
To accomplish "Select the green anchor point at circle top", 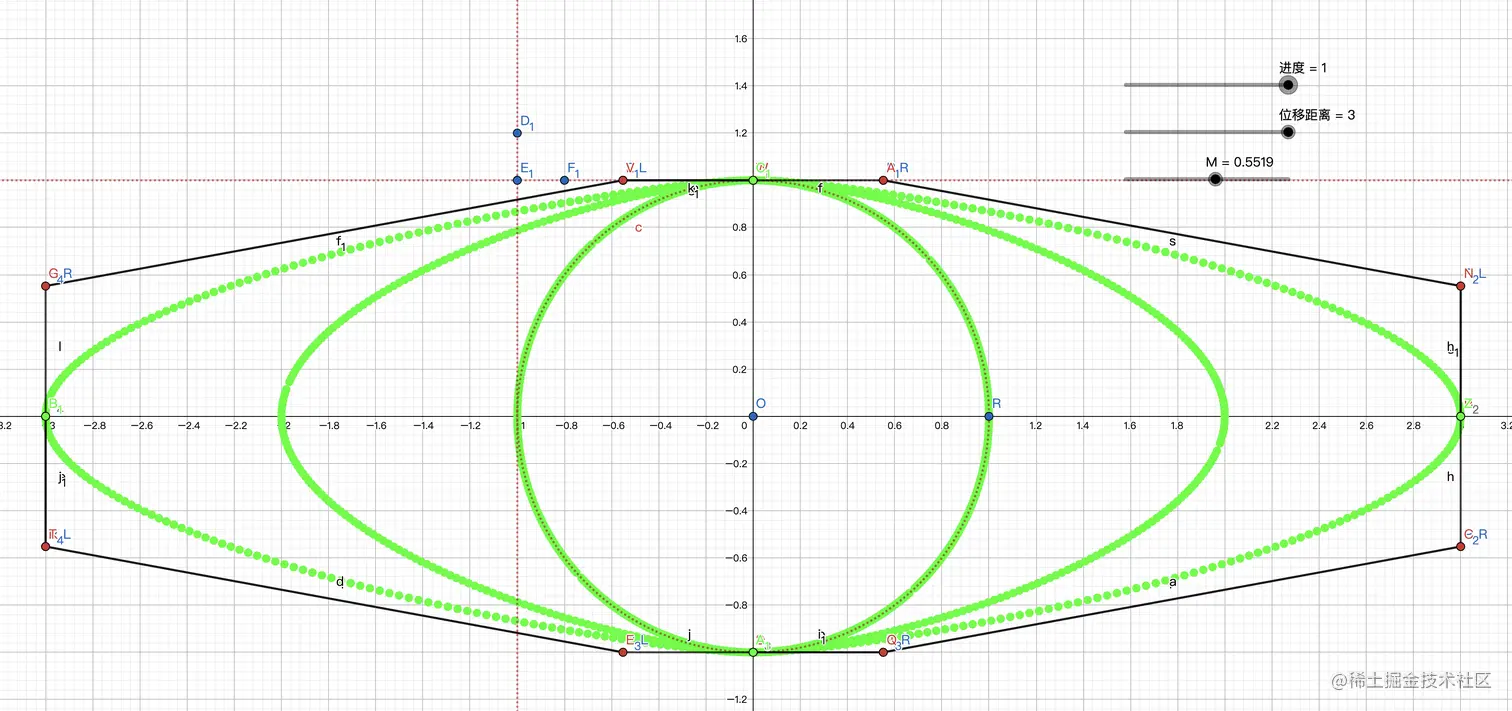I will 753,180.
